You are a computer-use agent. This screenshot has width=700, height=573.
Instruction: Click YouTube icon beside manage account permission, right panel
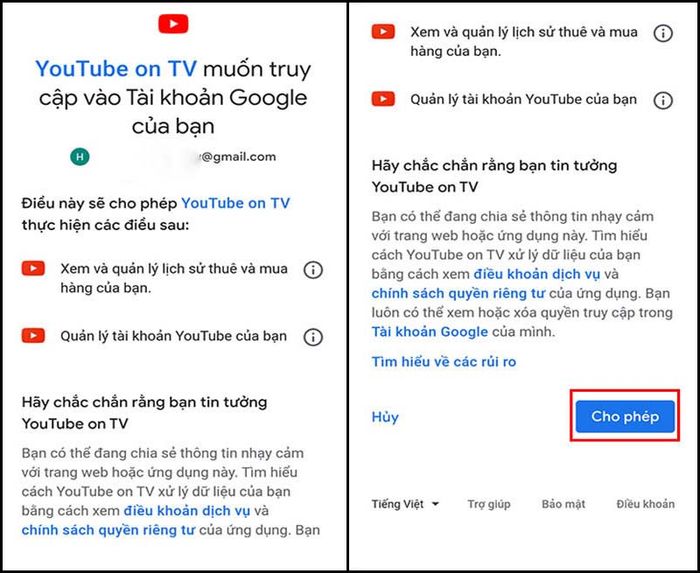click(383, 99)
